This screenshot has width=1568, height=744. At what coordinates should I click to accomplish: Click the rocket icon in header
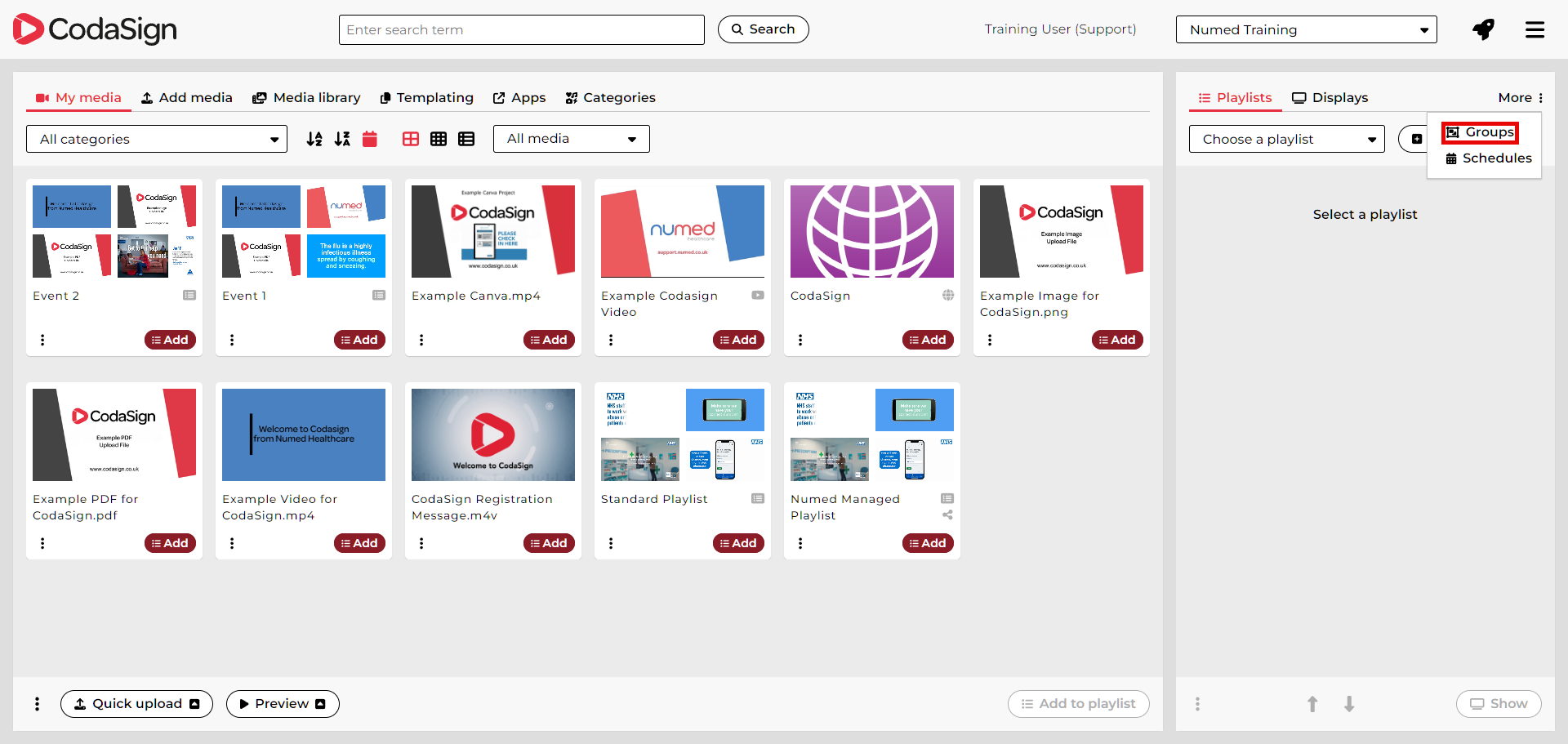pyautogui.click(x=1483, y=29)
